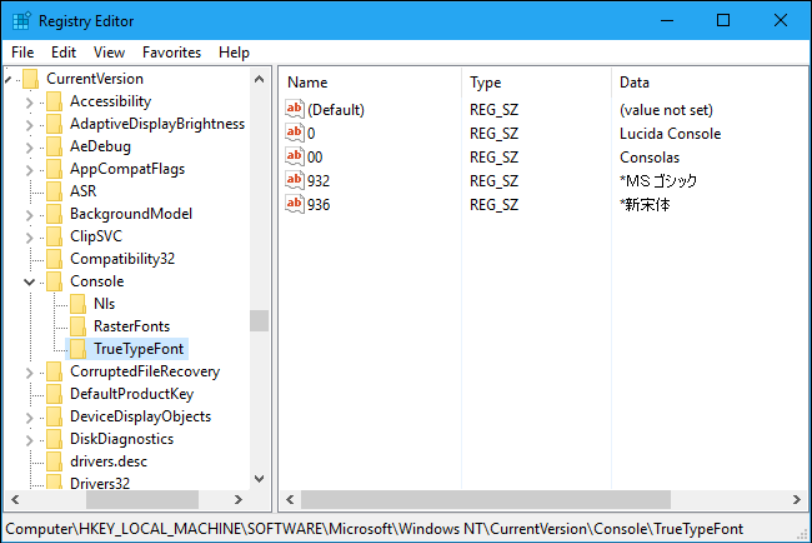Minimize the Registry Editor window
Image resolution: width=812 pixels, height=543 pixels.
pyautogui.click(x=667, y=21)
